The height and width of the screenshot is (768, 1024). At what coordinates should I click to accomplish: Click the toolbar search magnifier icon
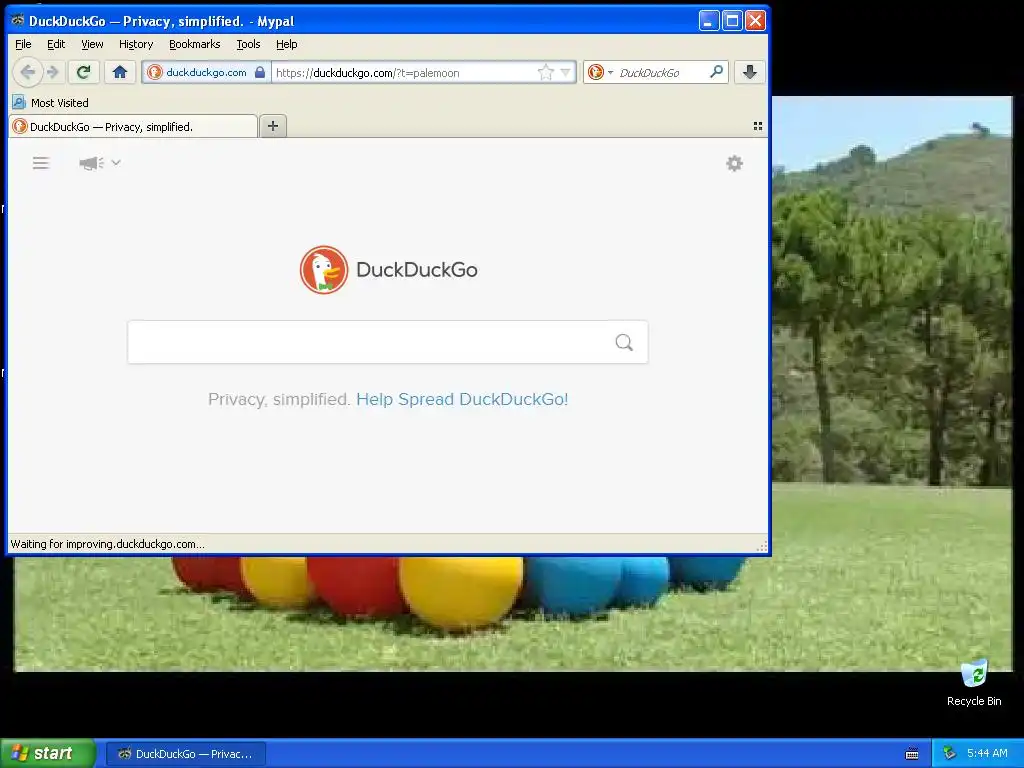tap(716, 72)
